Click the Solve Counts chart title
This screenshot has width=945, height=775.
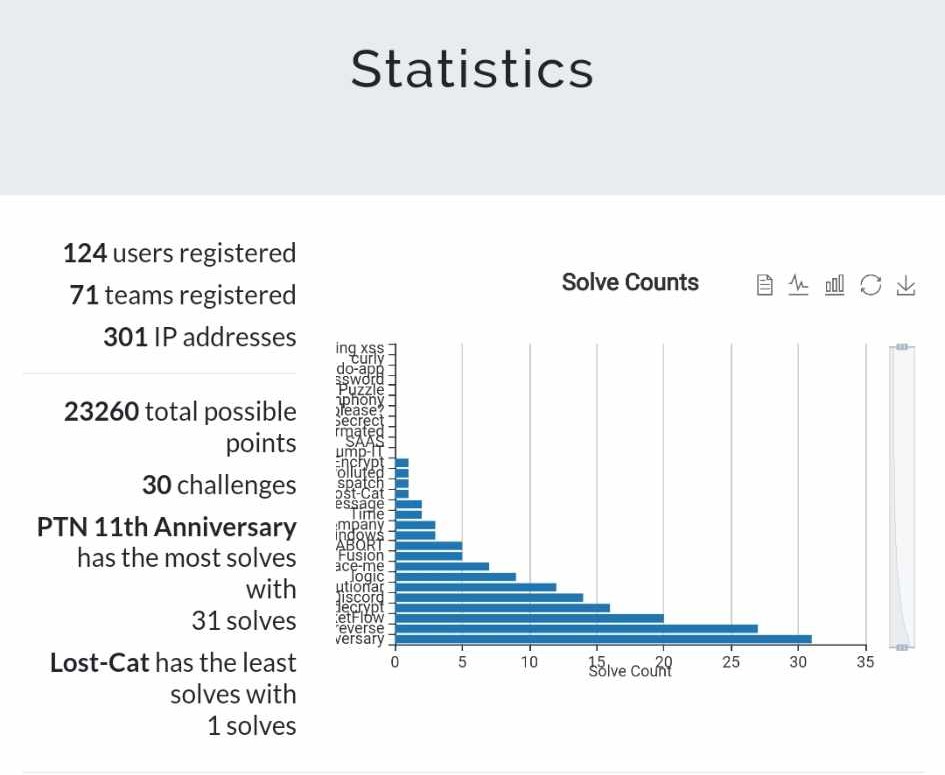(630, 283)
